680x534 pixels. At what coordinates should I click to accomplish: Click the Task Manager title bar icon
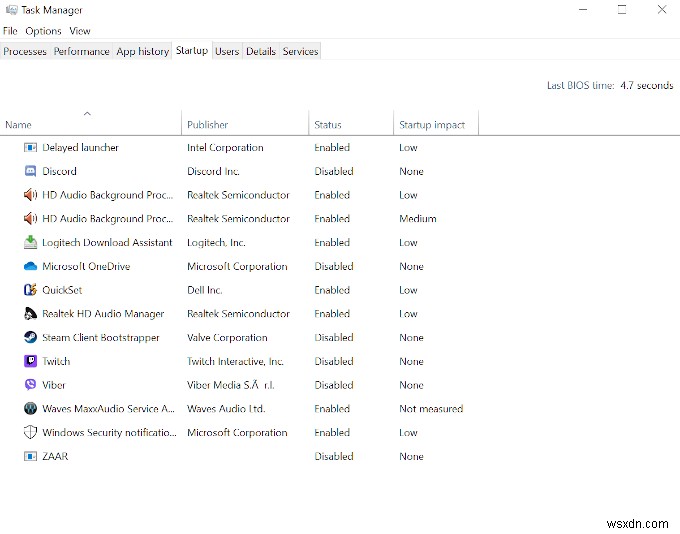[11, 10]
